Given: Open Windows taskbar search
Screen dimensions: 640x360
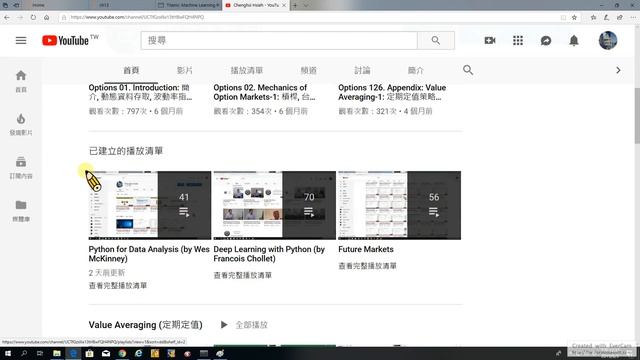Looking at the screenshot, I should point(24,353).
